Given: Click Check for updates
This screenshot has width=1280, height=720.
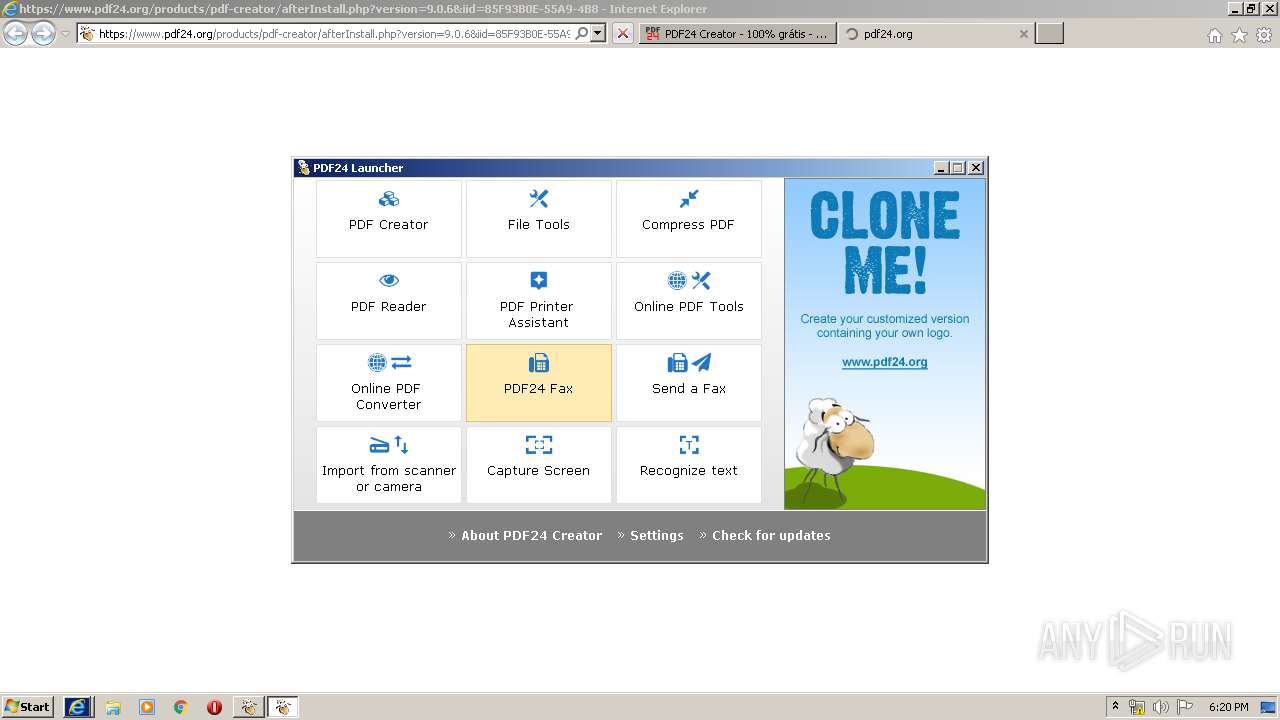Looking at the screenshot, I should pos(771,535).
